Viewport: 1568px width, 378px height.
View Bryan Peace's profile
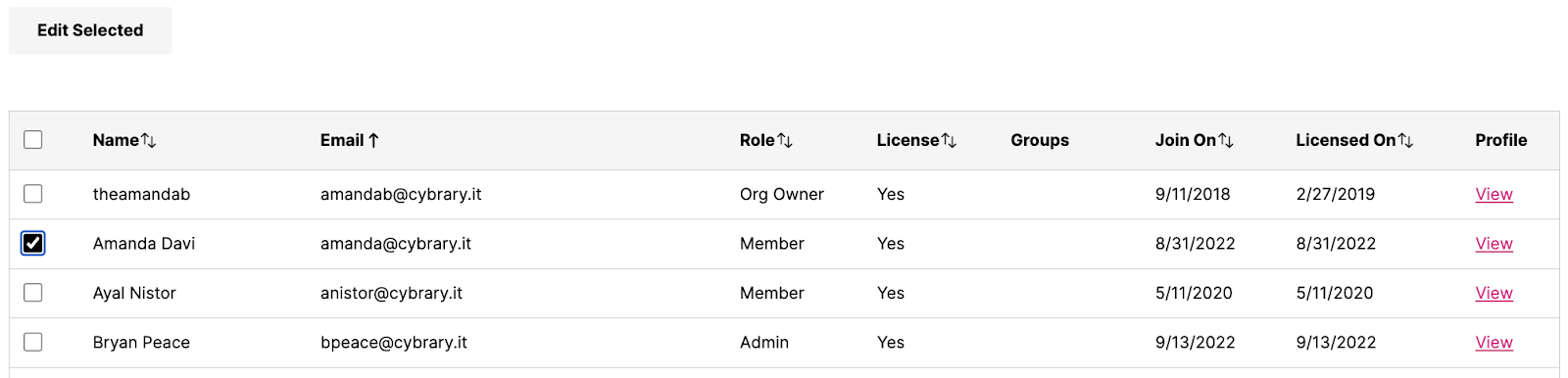click(1494, 343)
